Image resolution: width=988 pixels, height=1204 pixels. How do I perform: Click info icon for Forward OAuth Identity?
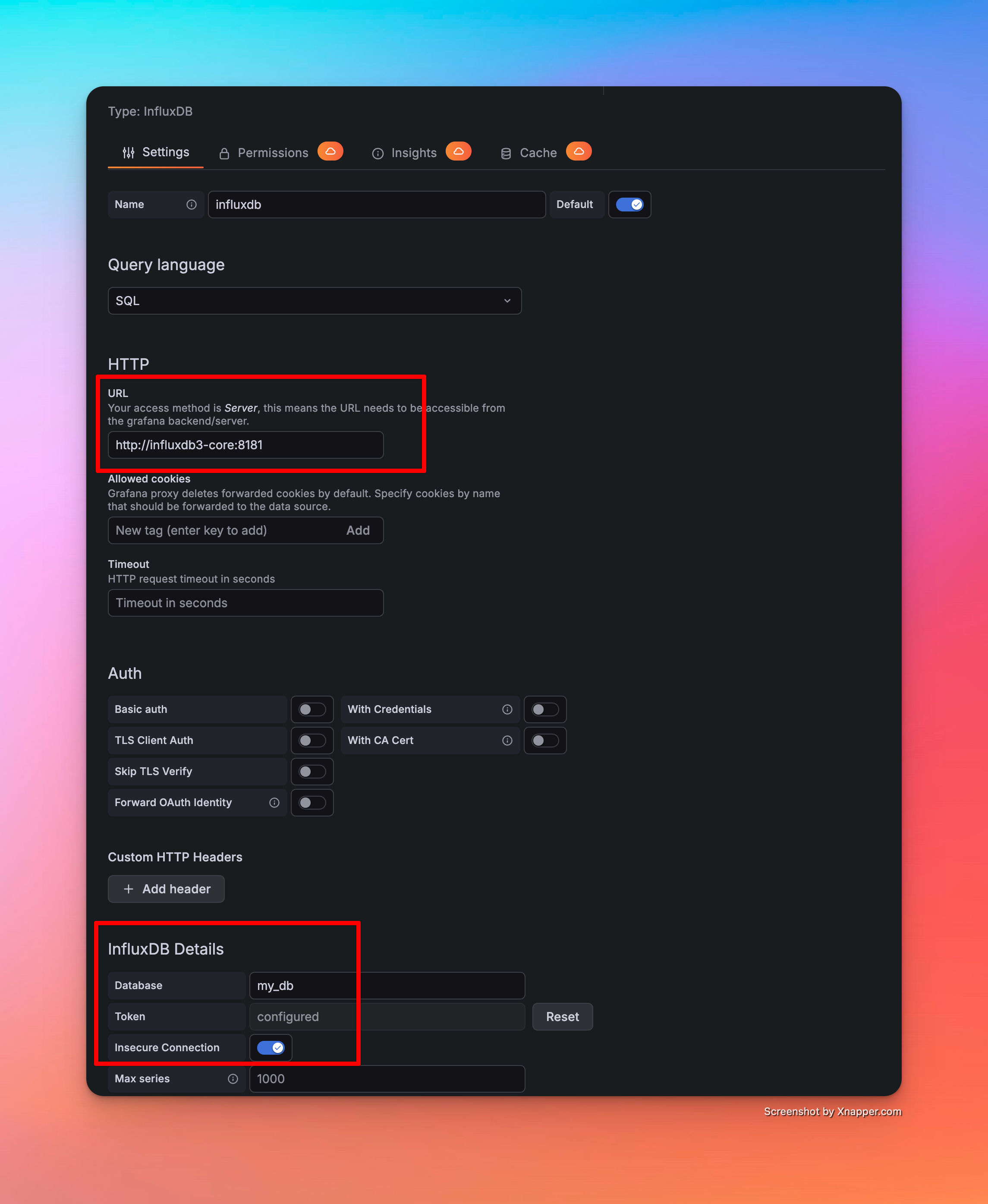[274, 803]
